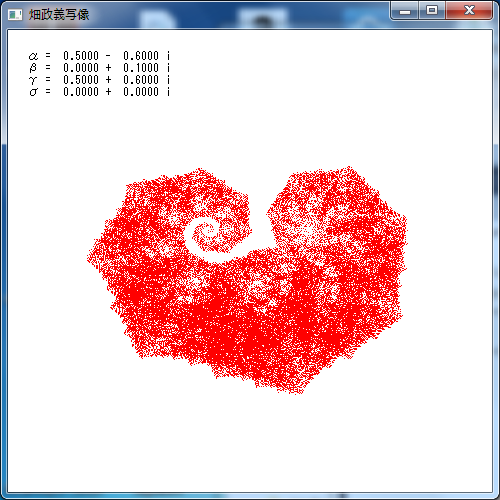Click the α real part 0.5000
Screen dimensions: 500x500
[x=81, y=56]
